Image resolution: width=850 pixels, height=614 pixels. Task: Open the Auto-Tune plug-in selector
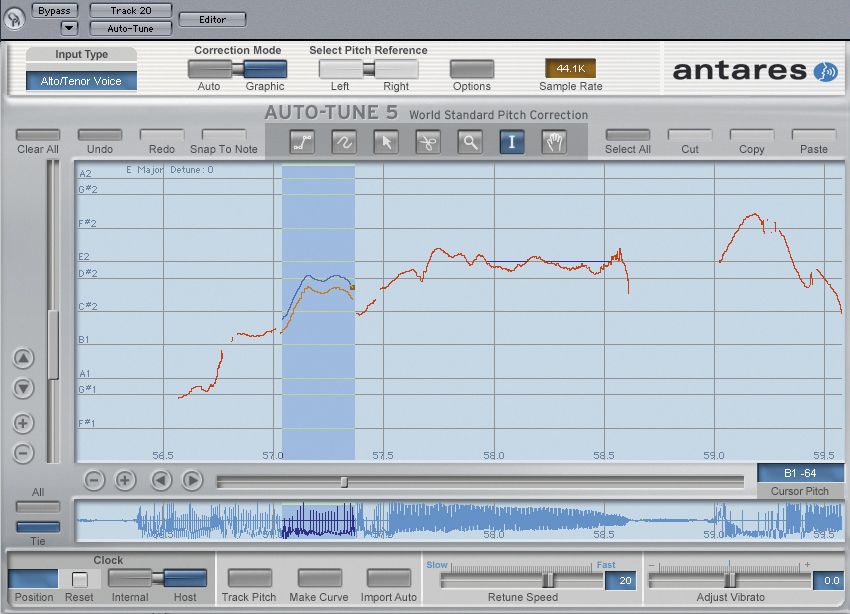(131, 28)
